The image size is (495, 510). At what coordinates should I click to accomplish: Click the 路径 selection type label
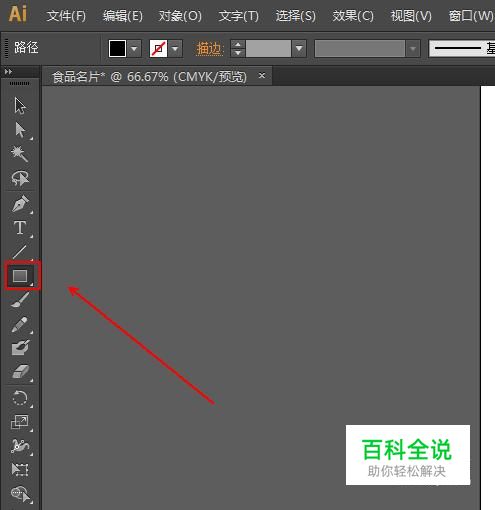[26, 48]
